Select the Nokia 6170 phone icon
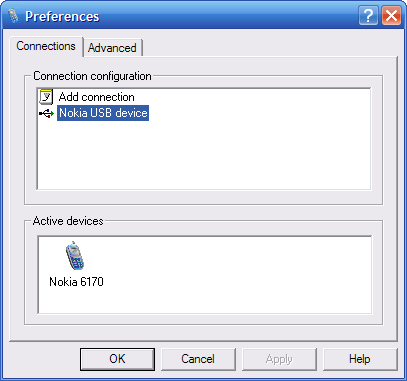The height and width of the screenshot is (381, 407). [75, 256]
